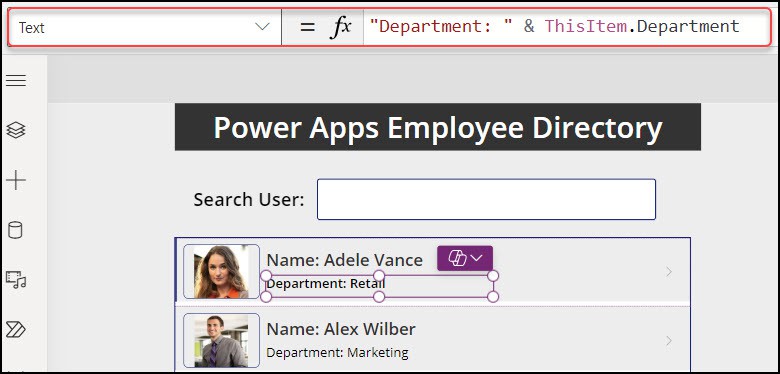Click the equals sign in formula bar
This screenshot has width=780, height=374.
point(307,27)
